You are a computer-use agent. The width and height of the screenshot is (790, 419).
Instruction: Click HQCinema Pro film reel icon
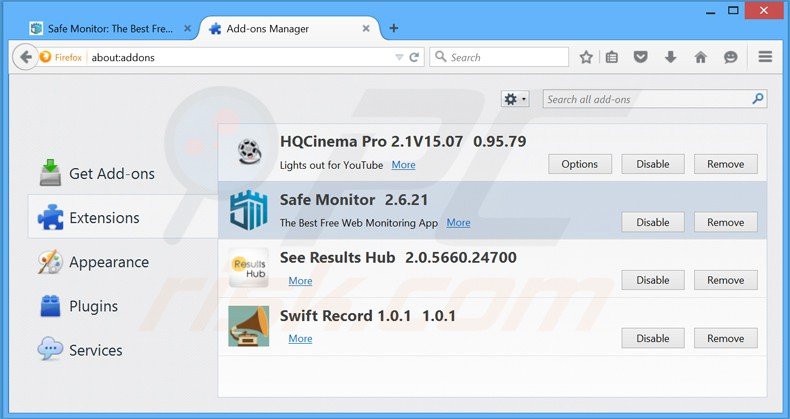pos(249,151)
